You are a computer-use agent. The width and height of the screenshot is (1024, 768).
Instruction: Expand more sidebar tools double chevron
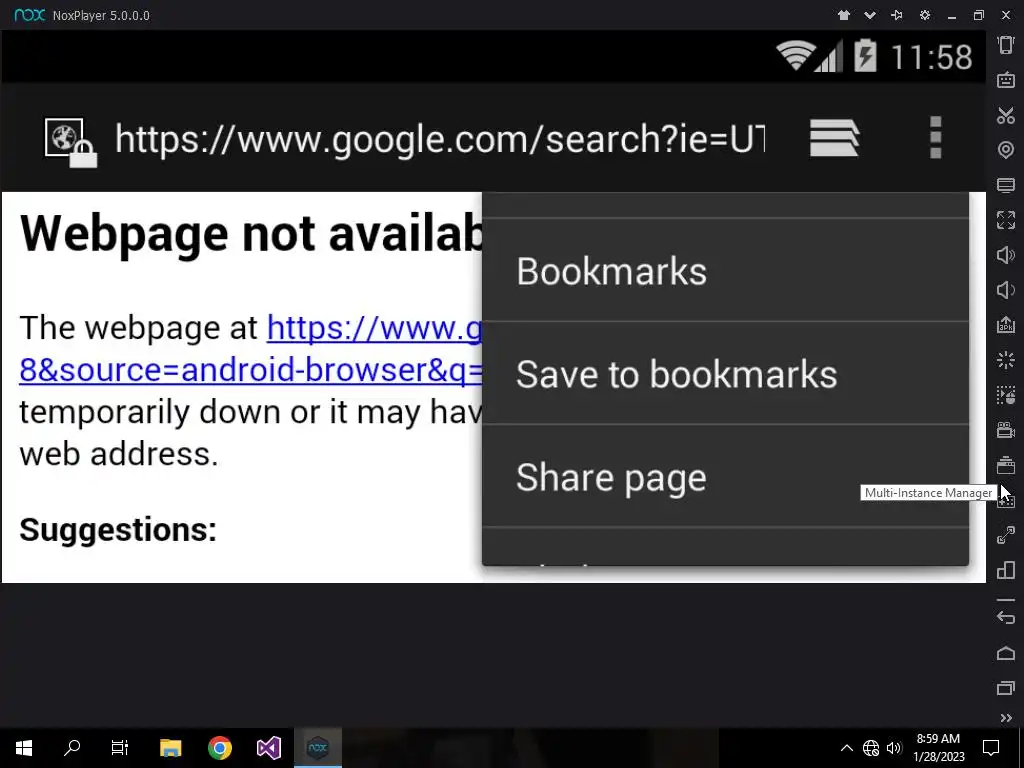pos(1006,718)
